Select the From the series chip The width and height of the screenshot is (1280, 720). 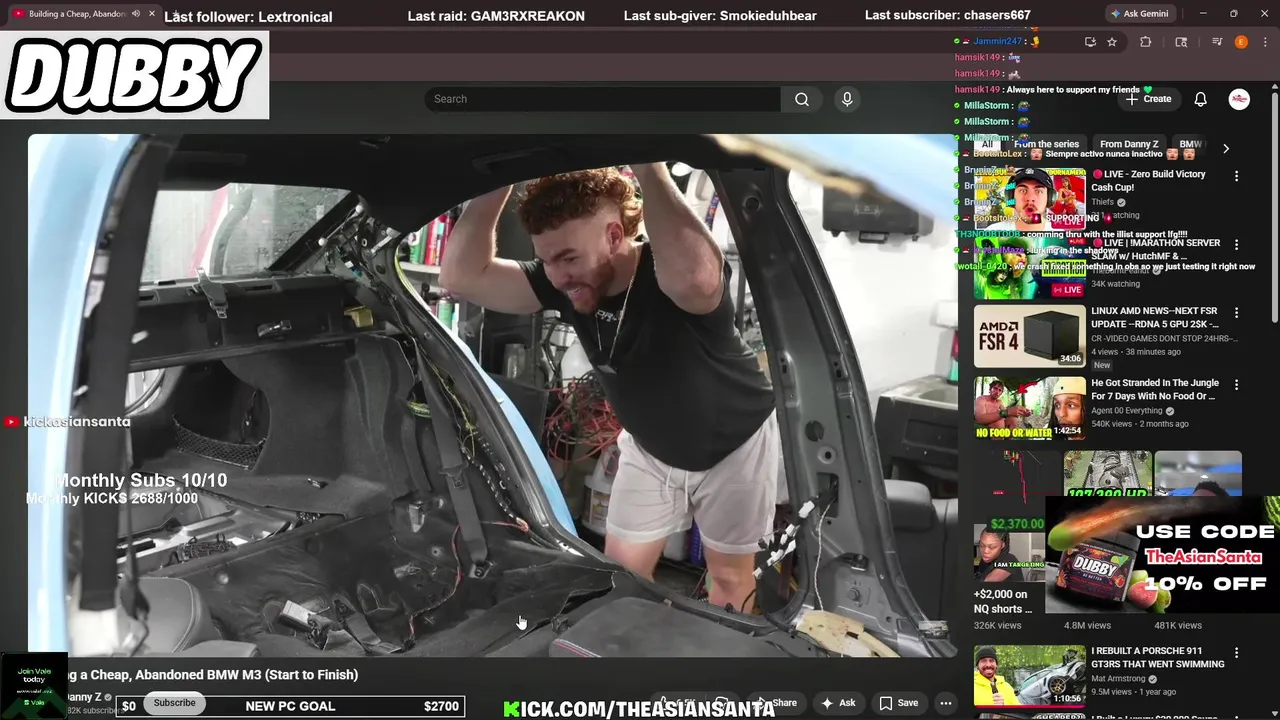point(1046,144)
